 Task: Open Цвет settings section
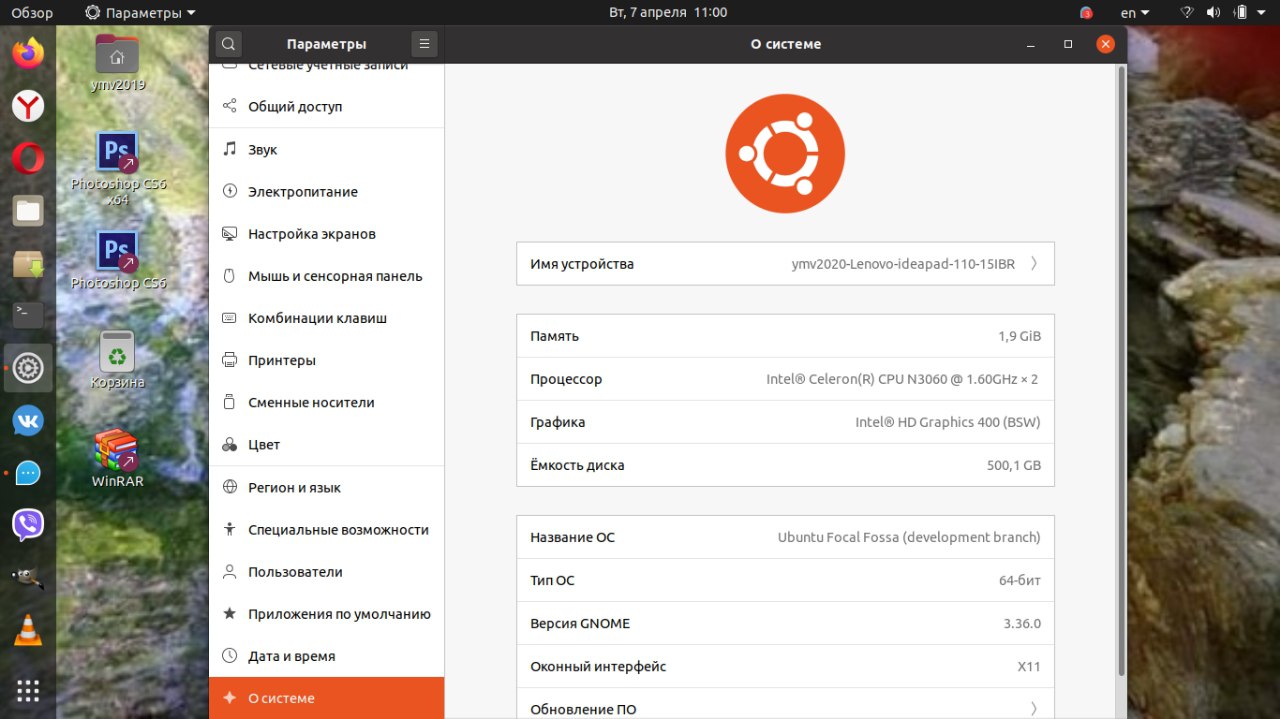tap(327, 444)
